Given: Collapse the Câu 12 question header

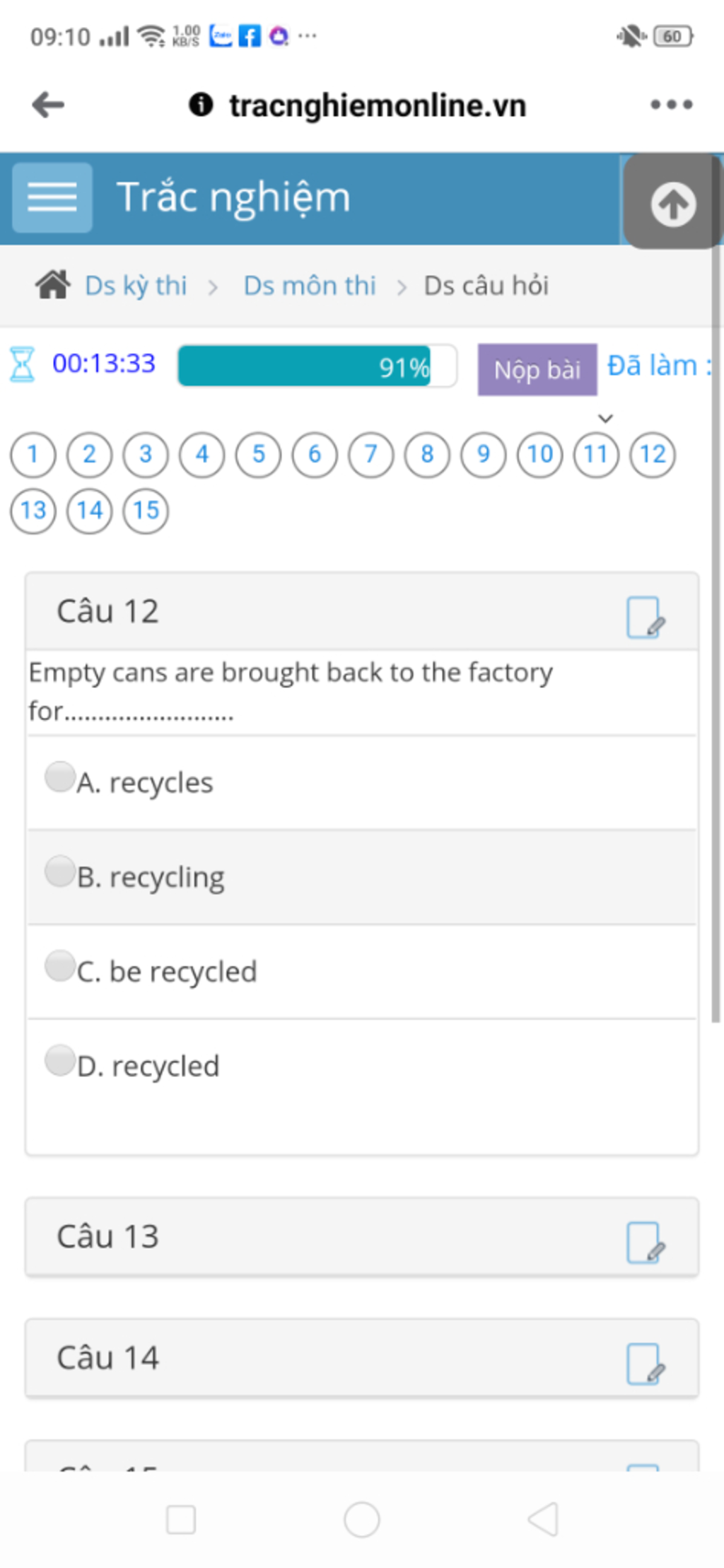Looking at the screenshot, I should click(362, 611).
